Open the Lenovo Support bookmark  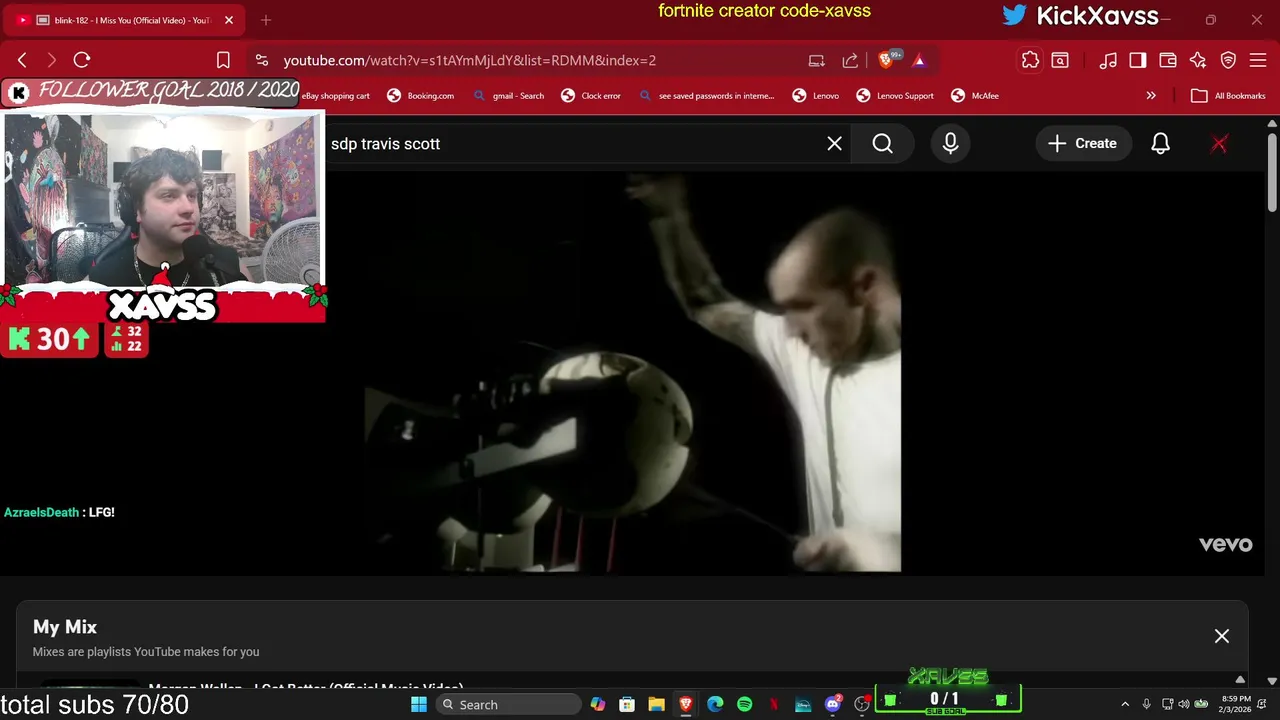point(895,96)
